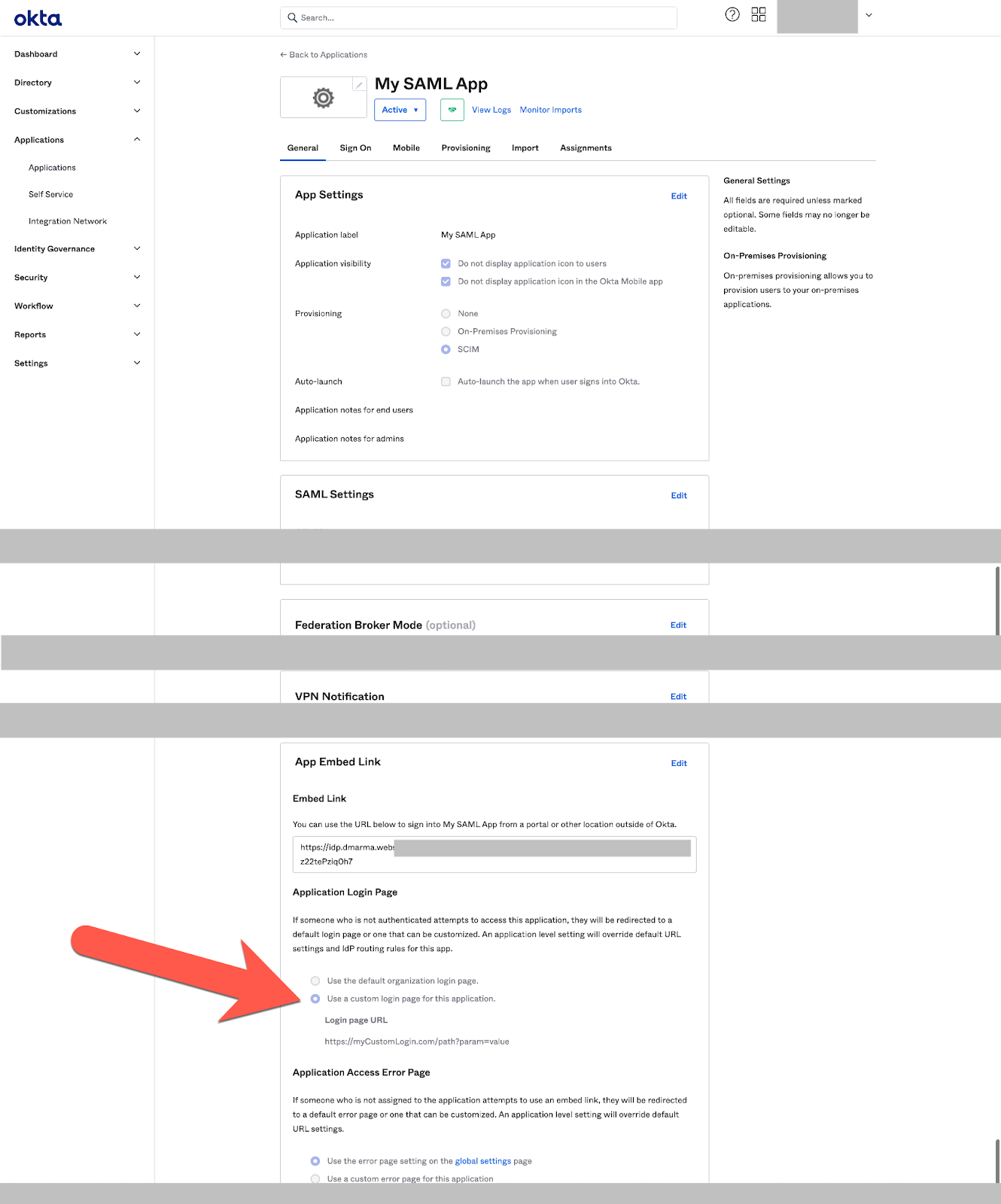Image resolution: width=1001 pixels, height=1204 pixels.
Task: Click the My SAML App page title
Action: pos(431,84)
